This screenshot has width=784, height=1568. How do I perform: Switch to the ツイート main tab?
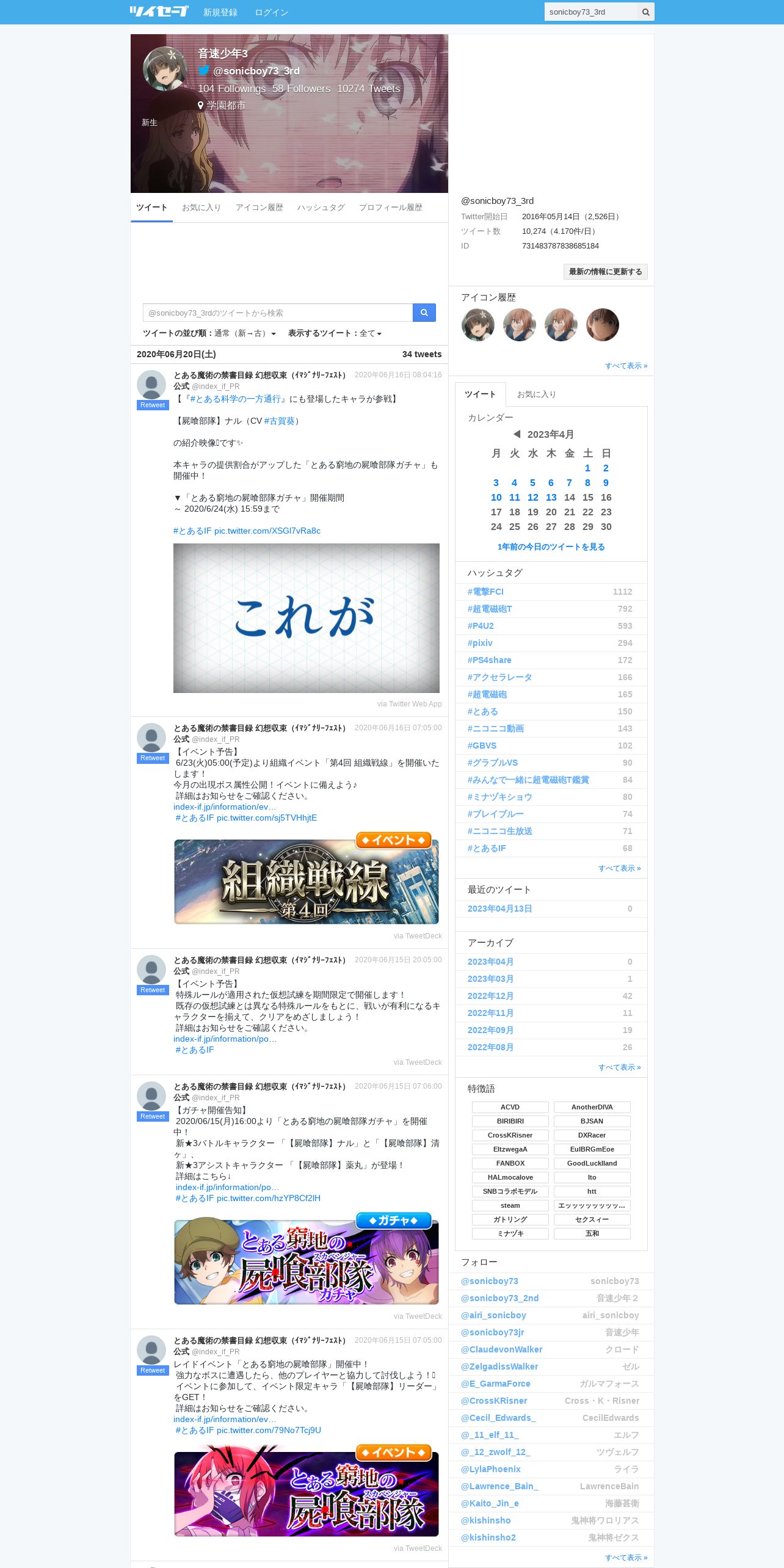coord(151,208)
